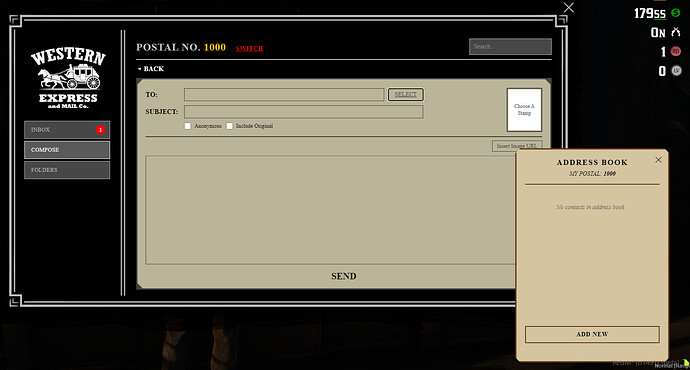Screen dimensions: 690x370
Task: Click the Switch postal number link
Action: coord(250,48)
